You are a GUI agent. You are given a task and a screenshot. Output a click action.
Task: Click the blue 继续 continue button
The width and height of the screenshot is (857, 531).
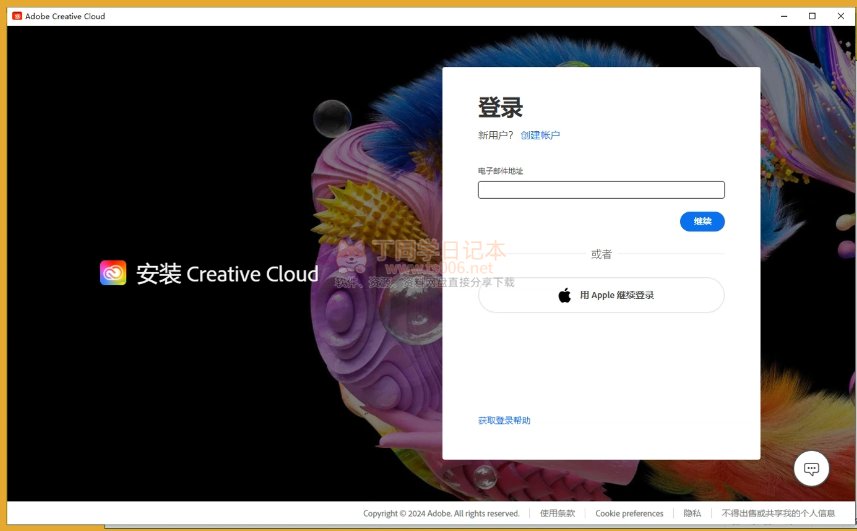(702, 221)
